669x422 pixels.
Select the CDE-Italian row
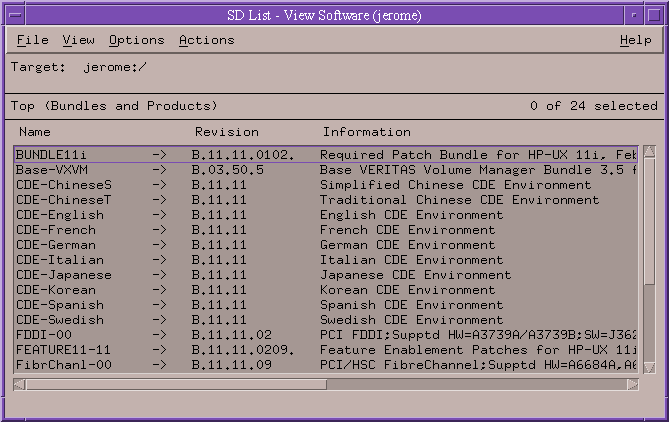326,260
